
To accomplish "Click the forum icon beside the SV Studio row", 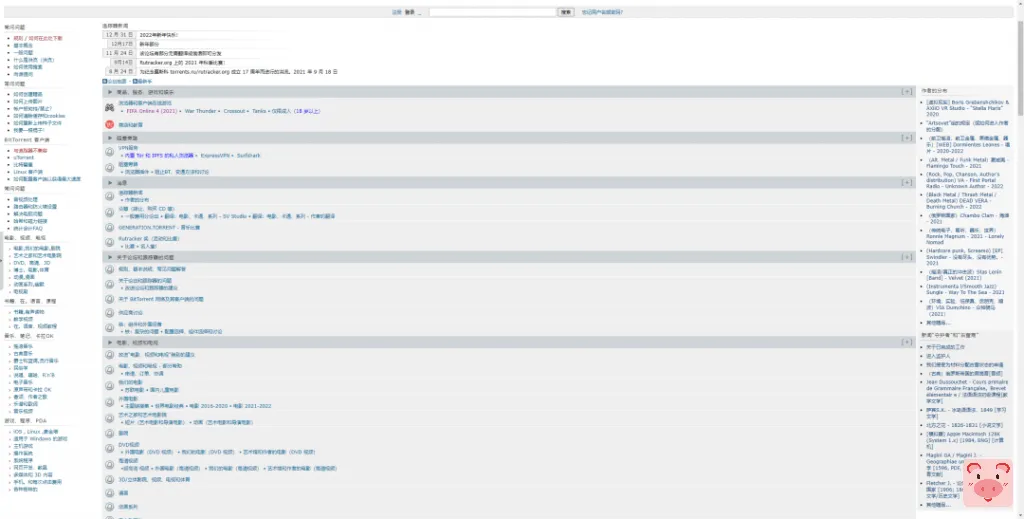I will 110,212.
